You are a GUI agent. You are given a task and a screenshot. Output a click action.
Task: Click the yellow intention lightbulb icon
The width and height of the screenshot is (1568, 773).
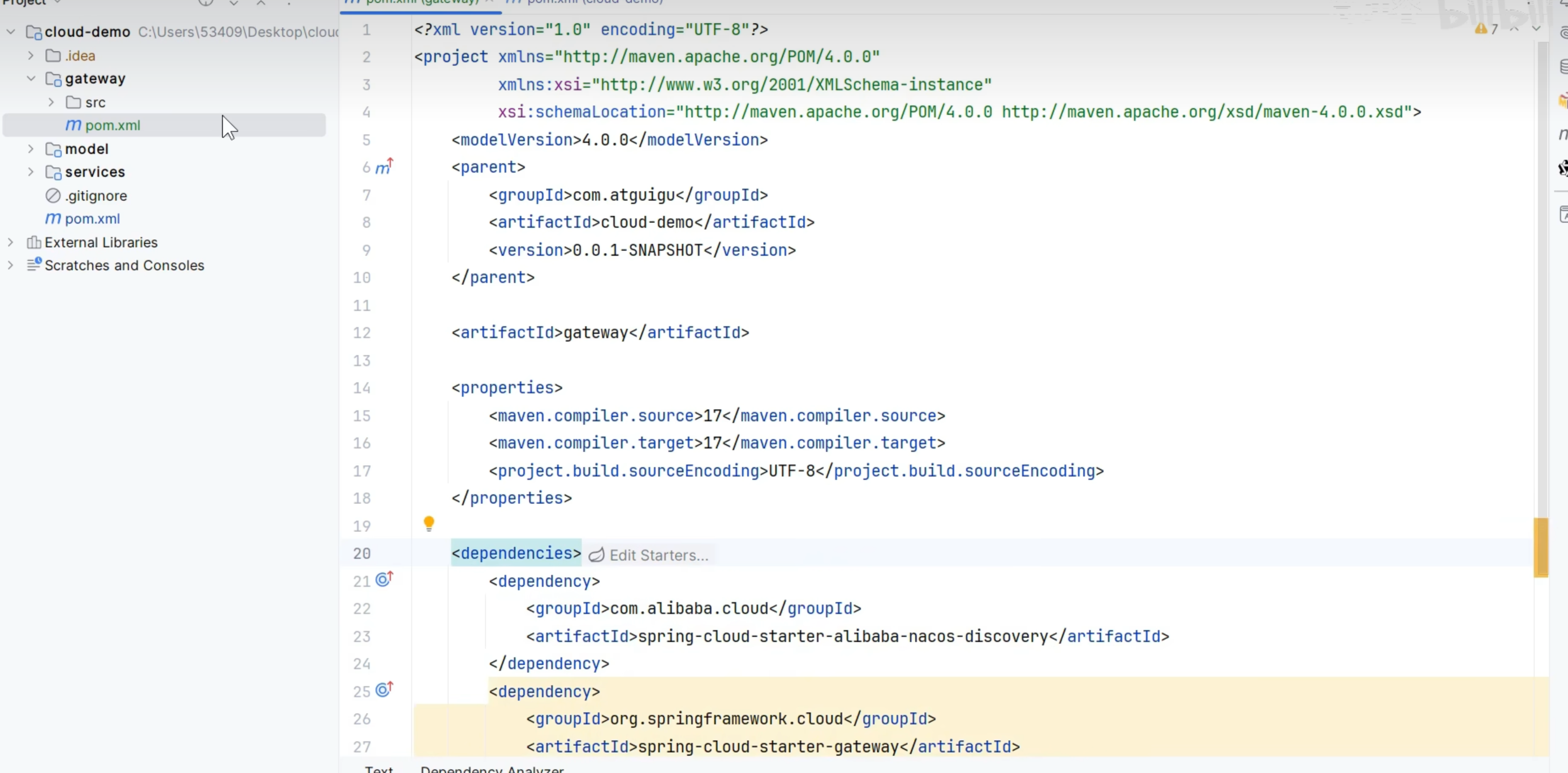coord(429,523)
